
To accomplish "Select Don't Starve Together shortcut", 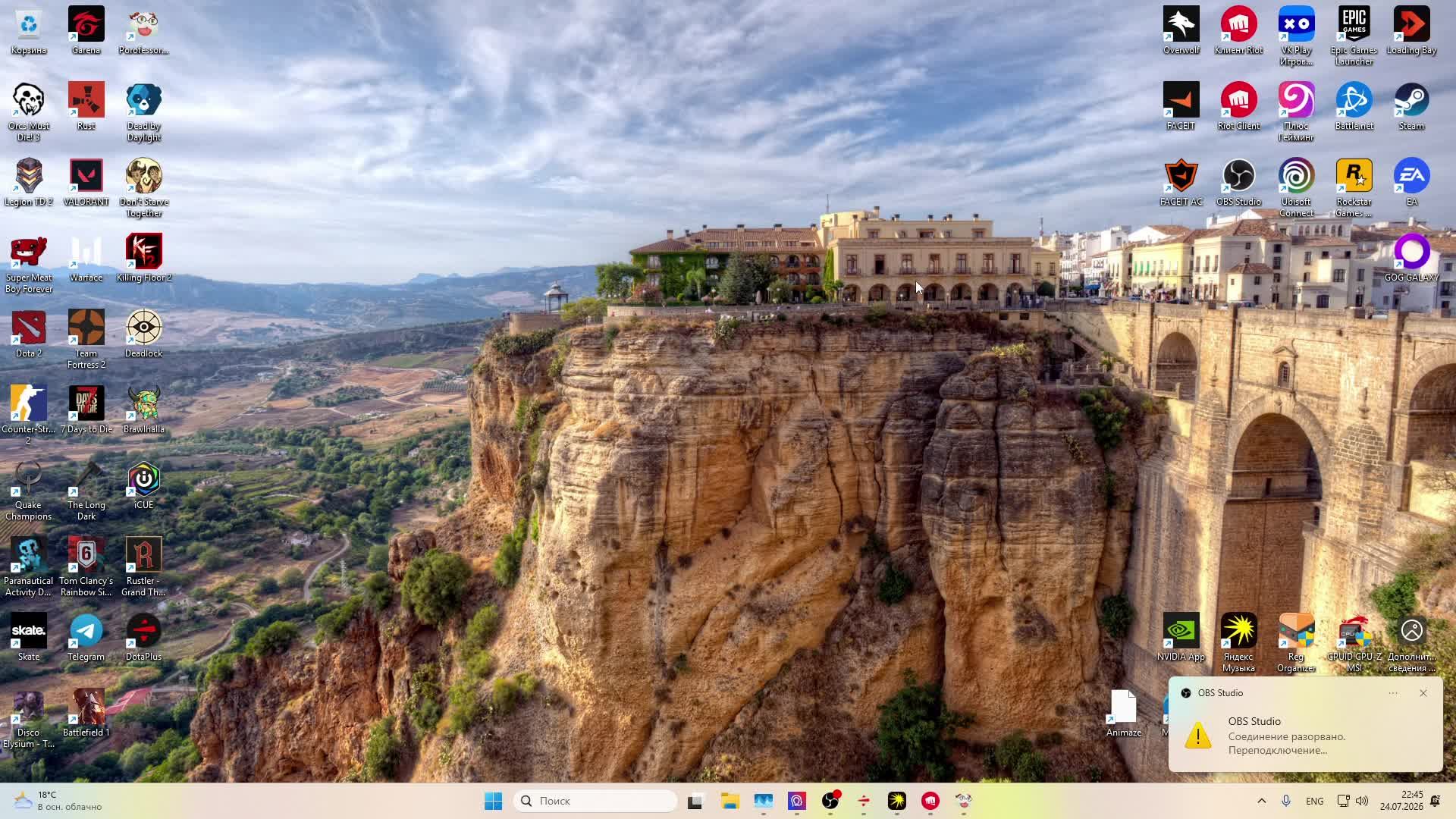I will pos(143,188).
